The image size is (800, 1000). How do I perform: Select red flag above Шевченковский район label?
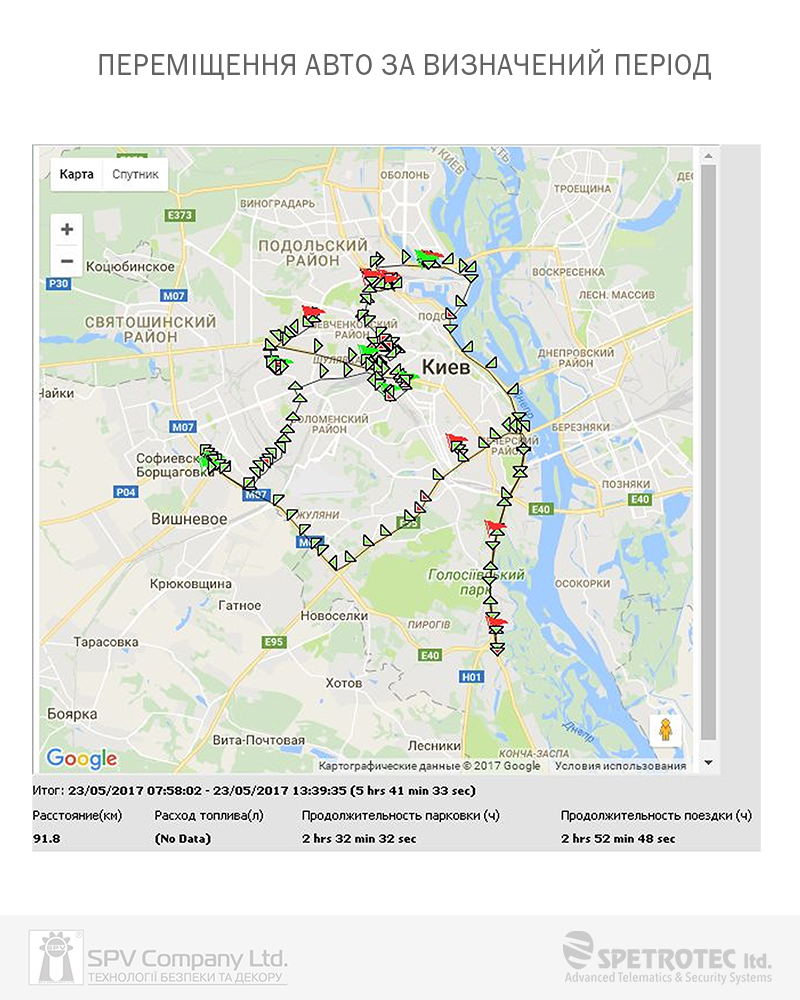click(x=312, y=312)
